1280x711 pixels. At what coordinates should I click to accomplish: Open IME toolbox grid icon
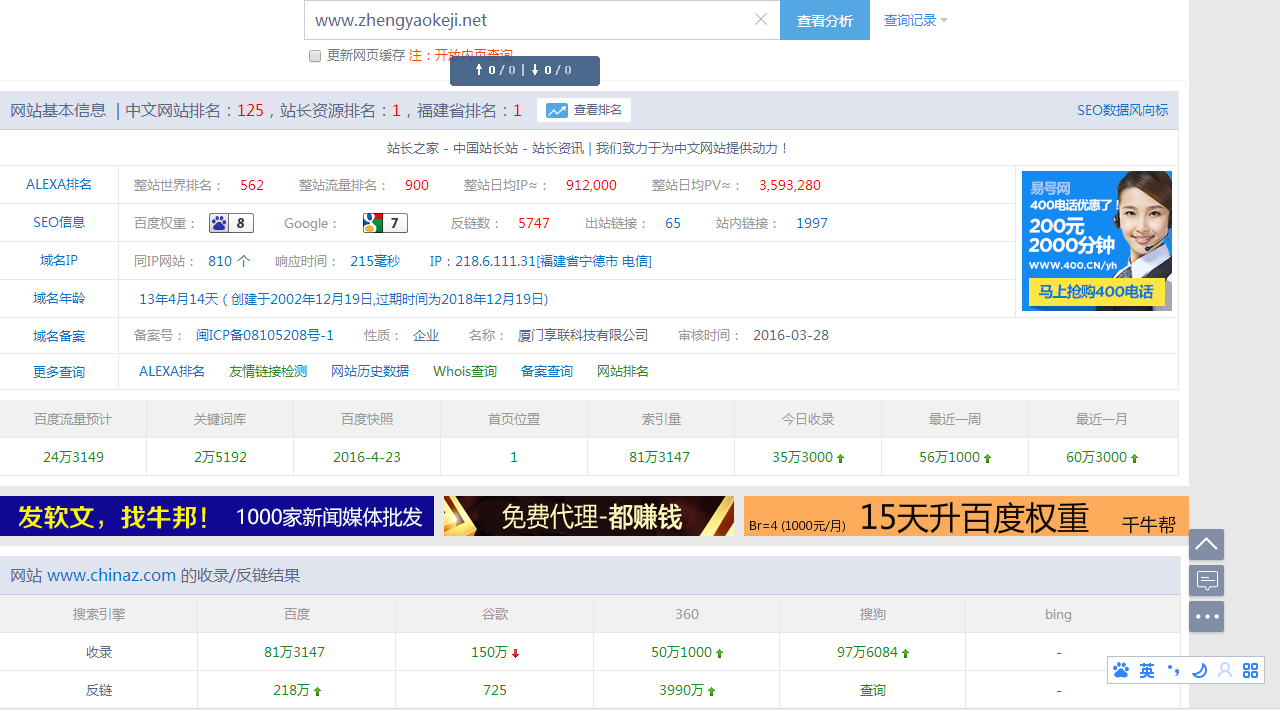[1250, 670]
